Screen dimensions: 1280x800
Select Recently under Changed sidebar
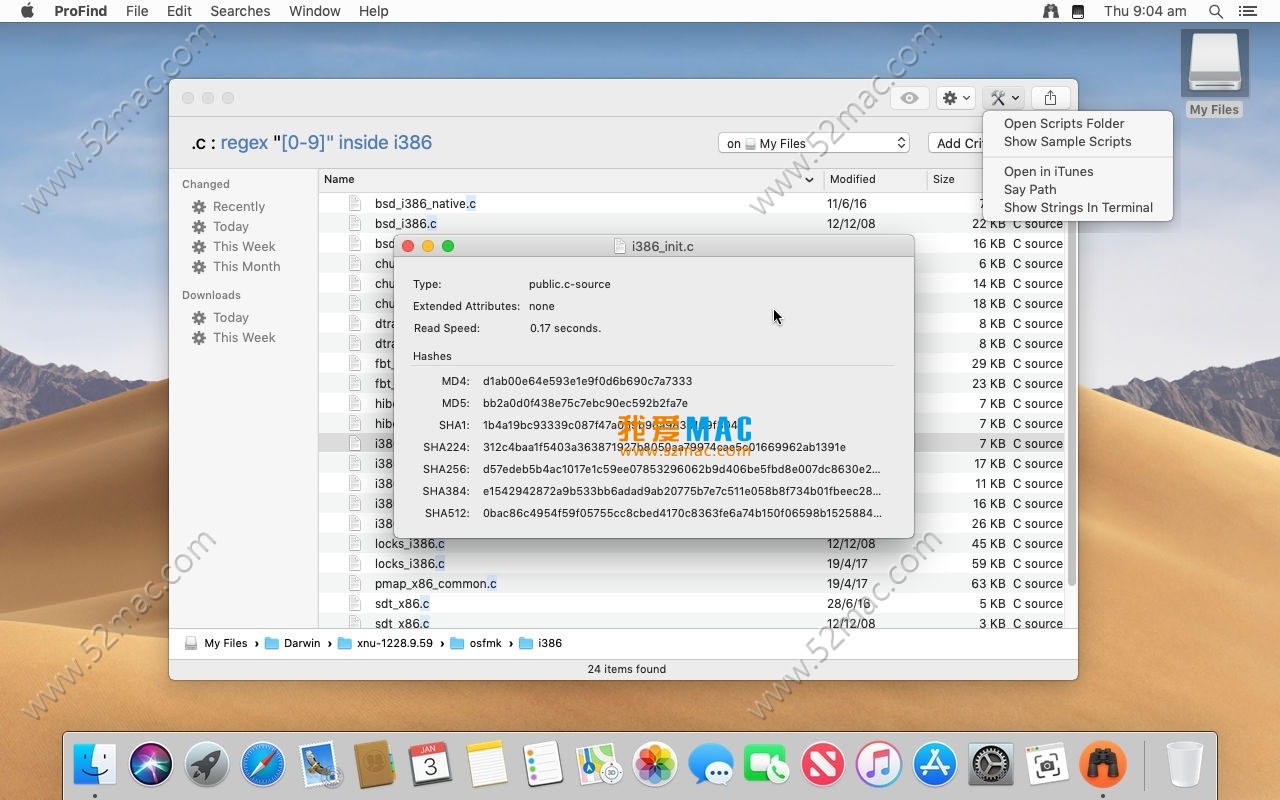click(239, 206)
